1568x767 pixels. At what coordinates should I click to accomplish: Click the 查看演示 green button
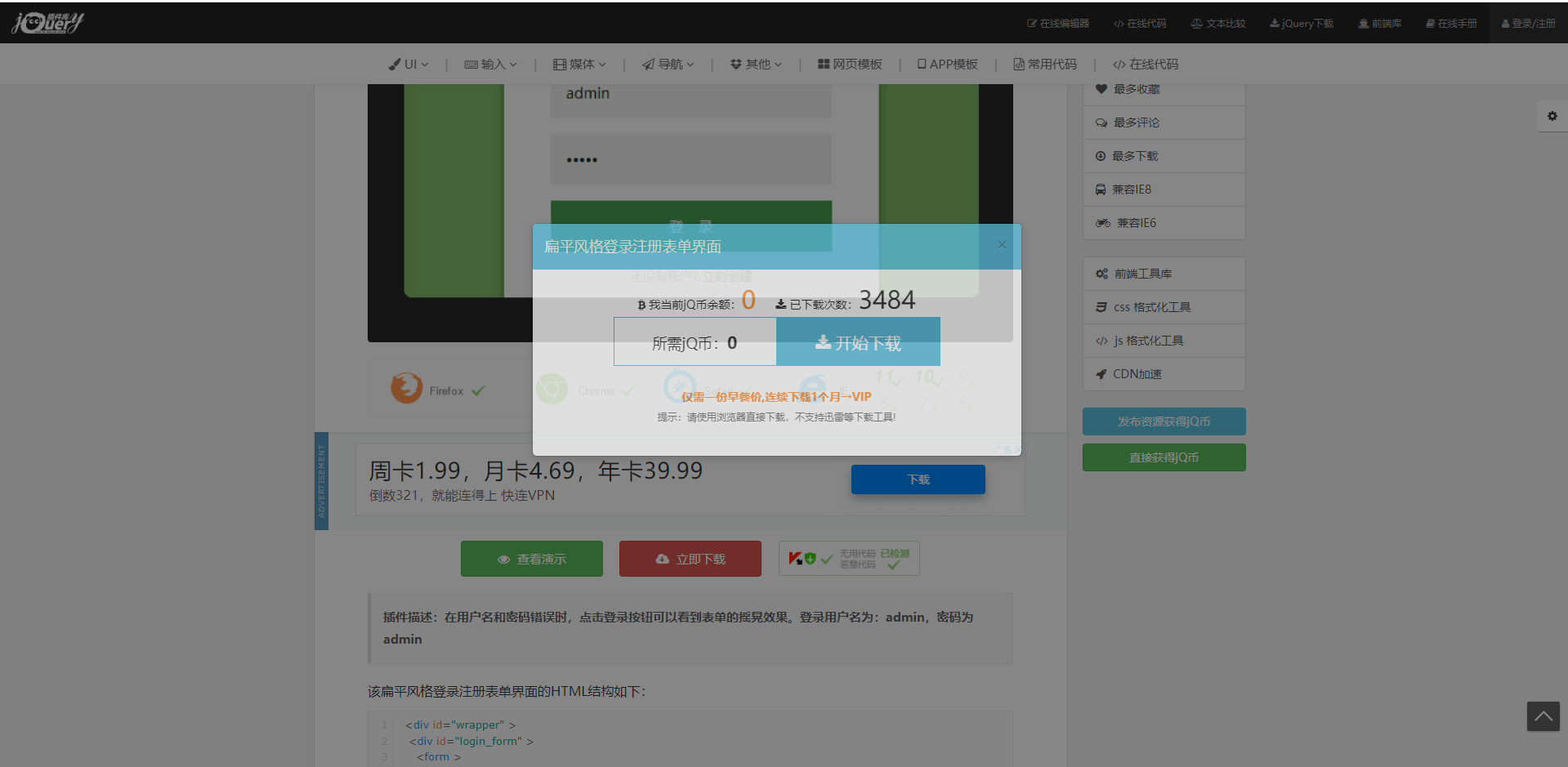coord(532,559)
